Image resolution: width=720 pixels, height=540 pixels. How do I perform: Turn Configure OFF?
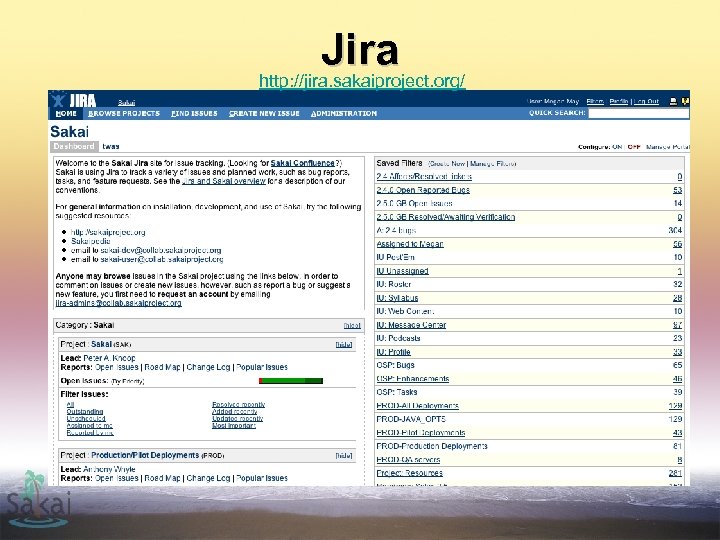click(634, 147)
